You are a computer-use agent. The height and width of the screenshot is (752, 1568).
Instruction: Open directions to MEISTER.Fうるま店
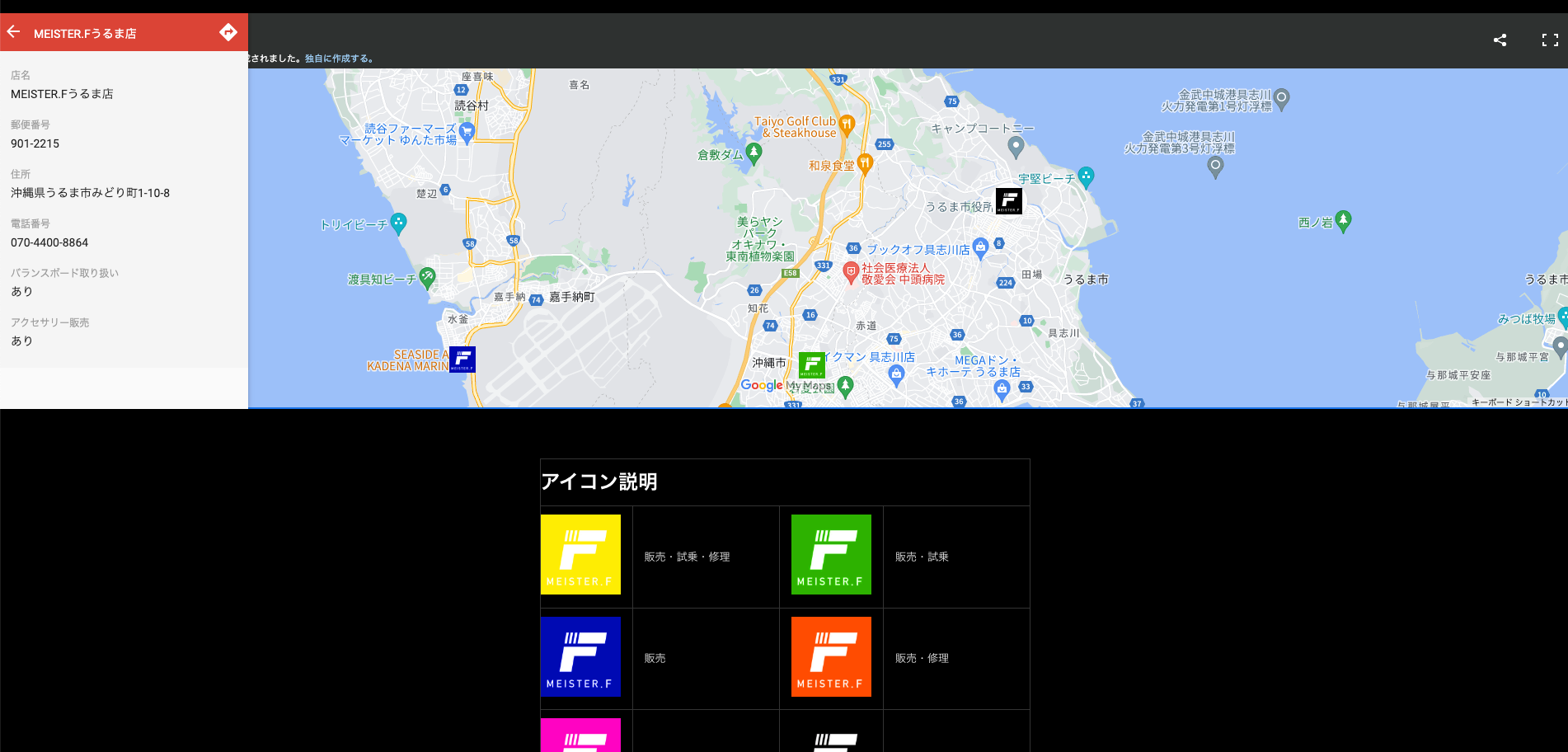tap(228, 32)
